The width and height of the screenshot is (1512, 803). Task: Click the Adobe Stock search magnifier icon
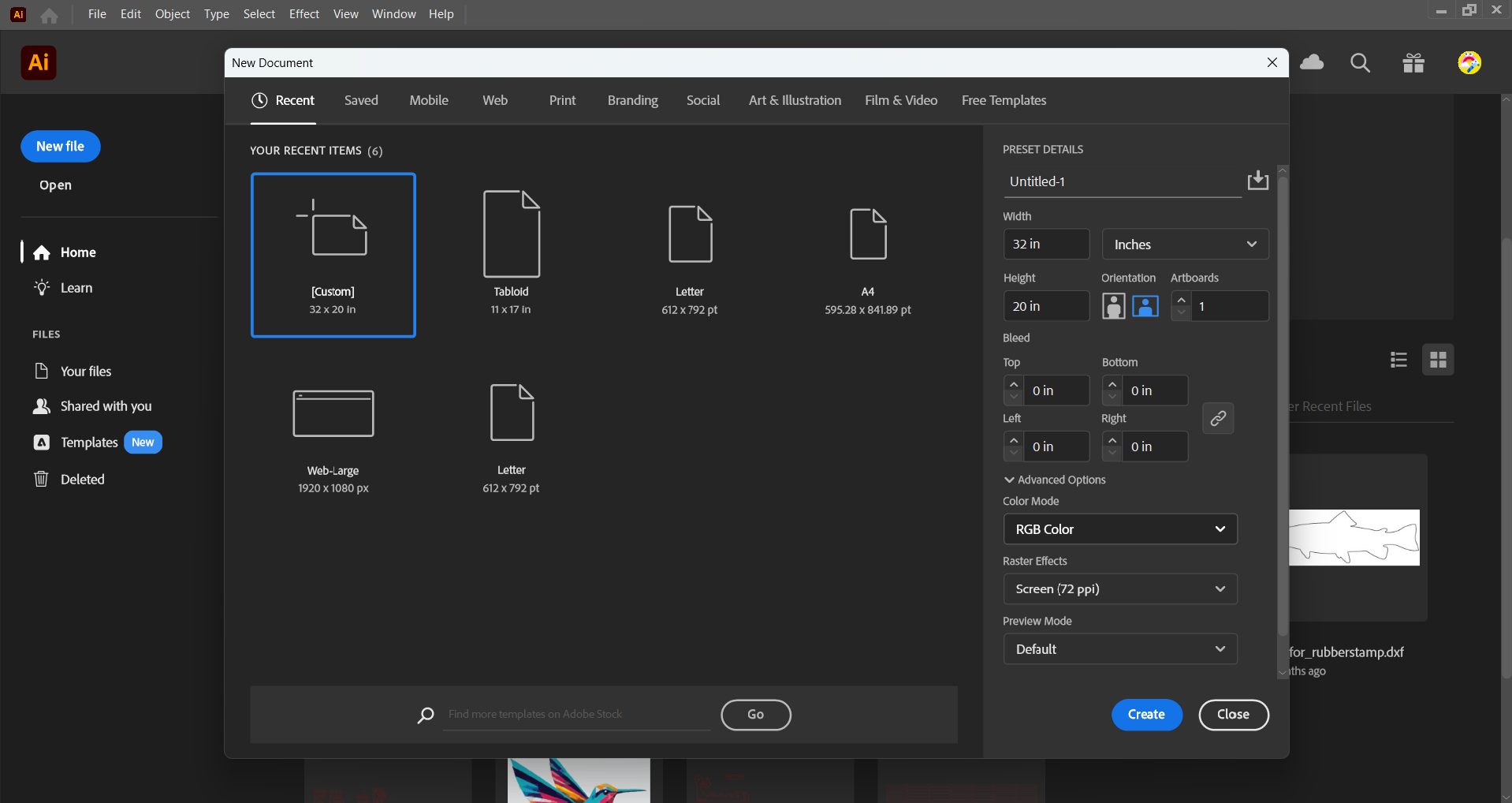pyautogui.click(x=426, y=715)
